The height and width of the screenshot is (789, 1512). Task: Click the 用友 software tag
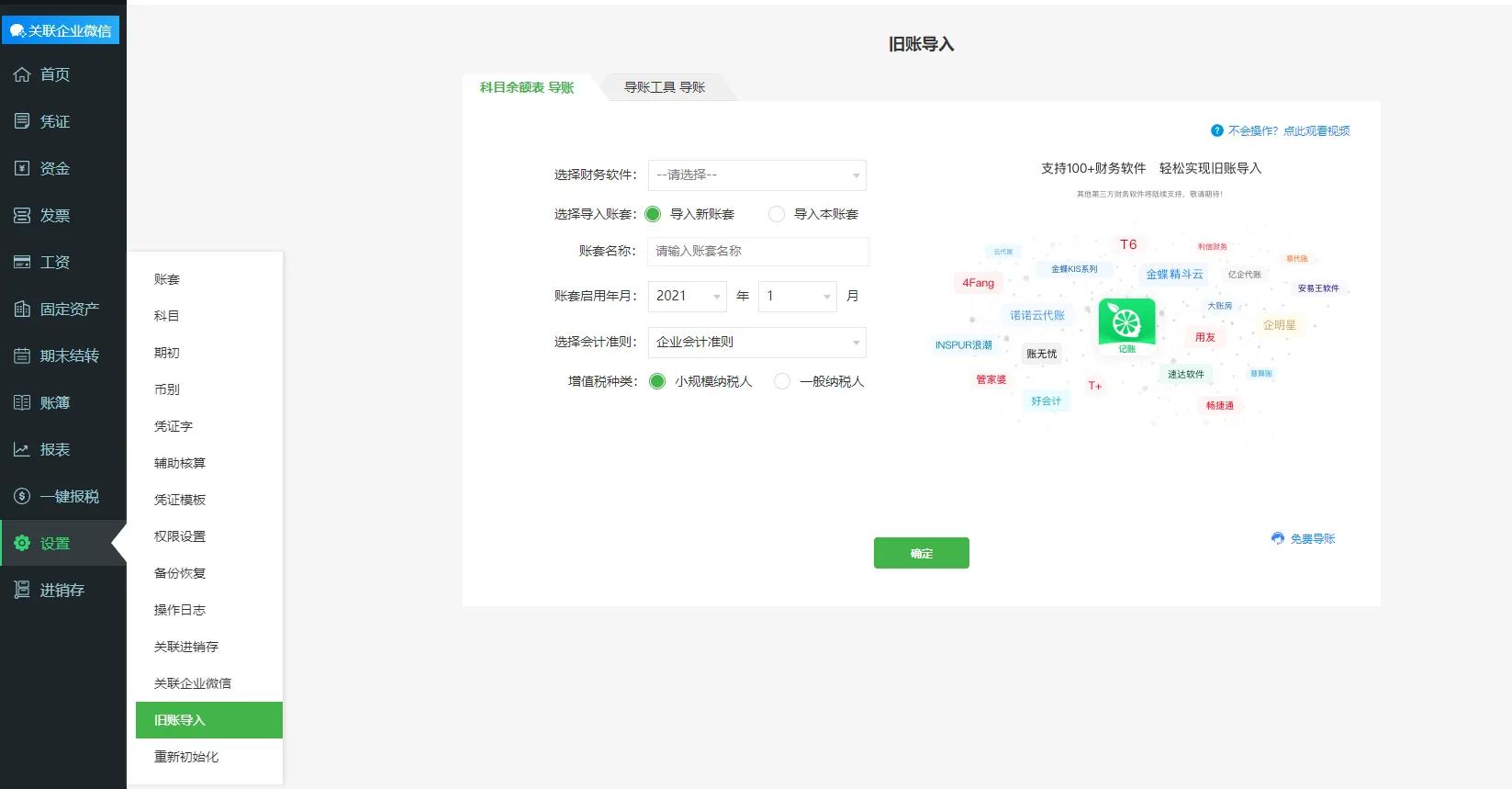pyautogui.click(x=1205, y=337)
